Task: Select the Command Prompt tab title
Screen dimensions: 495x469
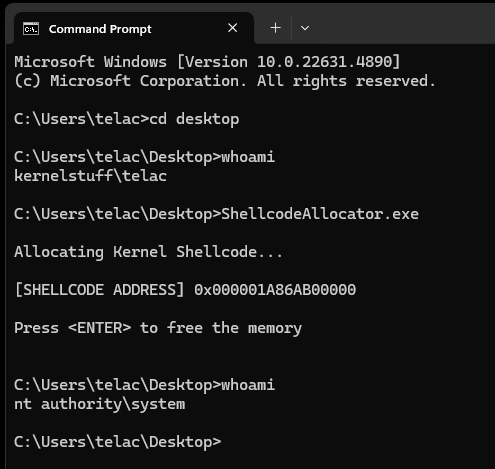Action: (x=100, y=29)
